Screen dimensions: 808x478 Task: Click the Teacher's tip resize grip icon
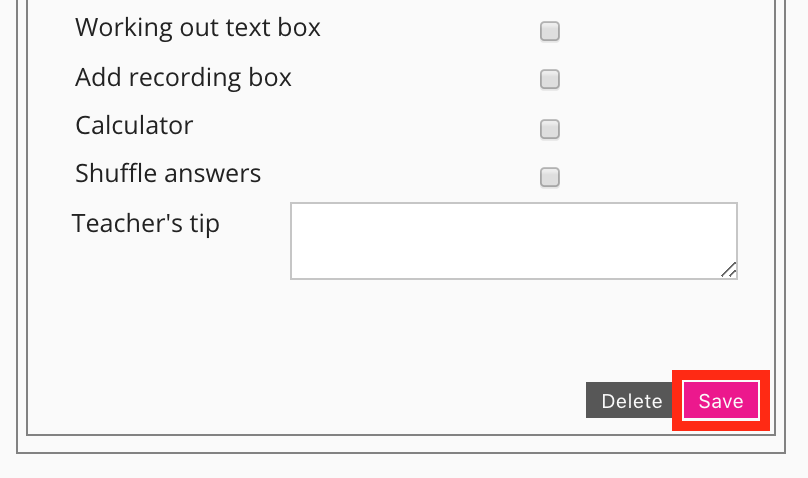pyautogui.click(x=729, y=270)
